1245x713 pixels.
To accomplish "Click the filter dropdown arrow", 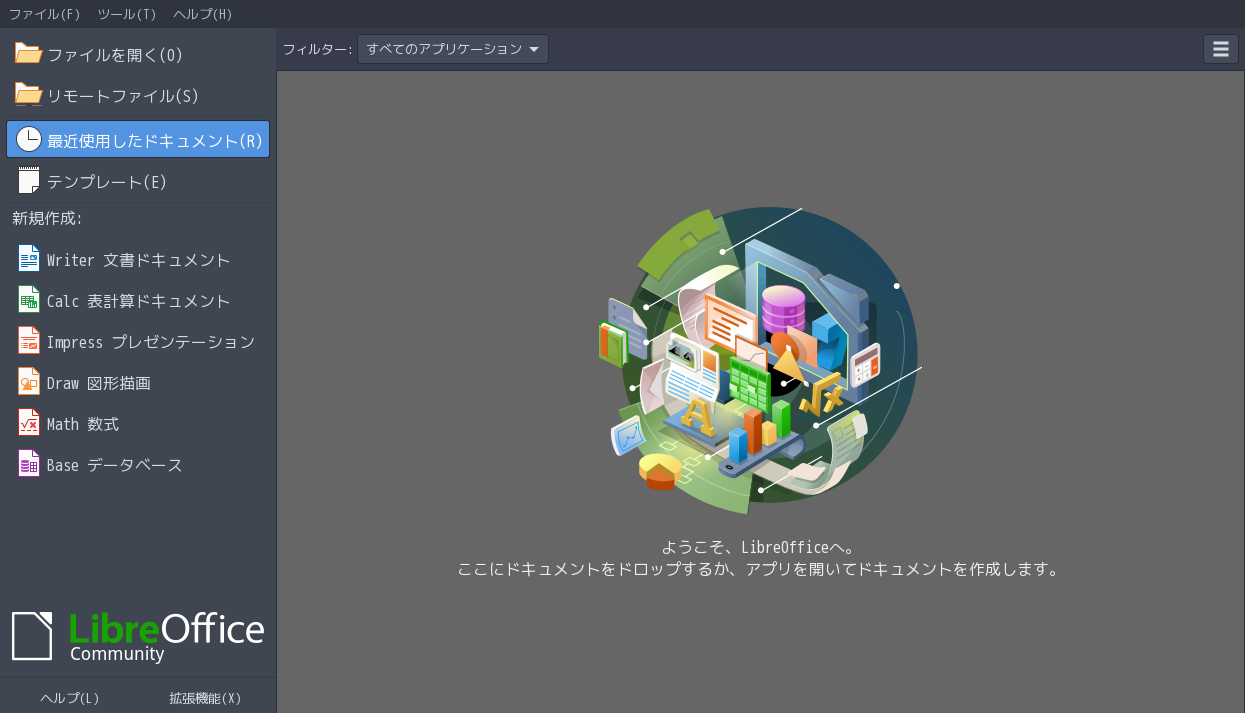I will click(x=536, y=47).
